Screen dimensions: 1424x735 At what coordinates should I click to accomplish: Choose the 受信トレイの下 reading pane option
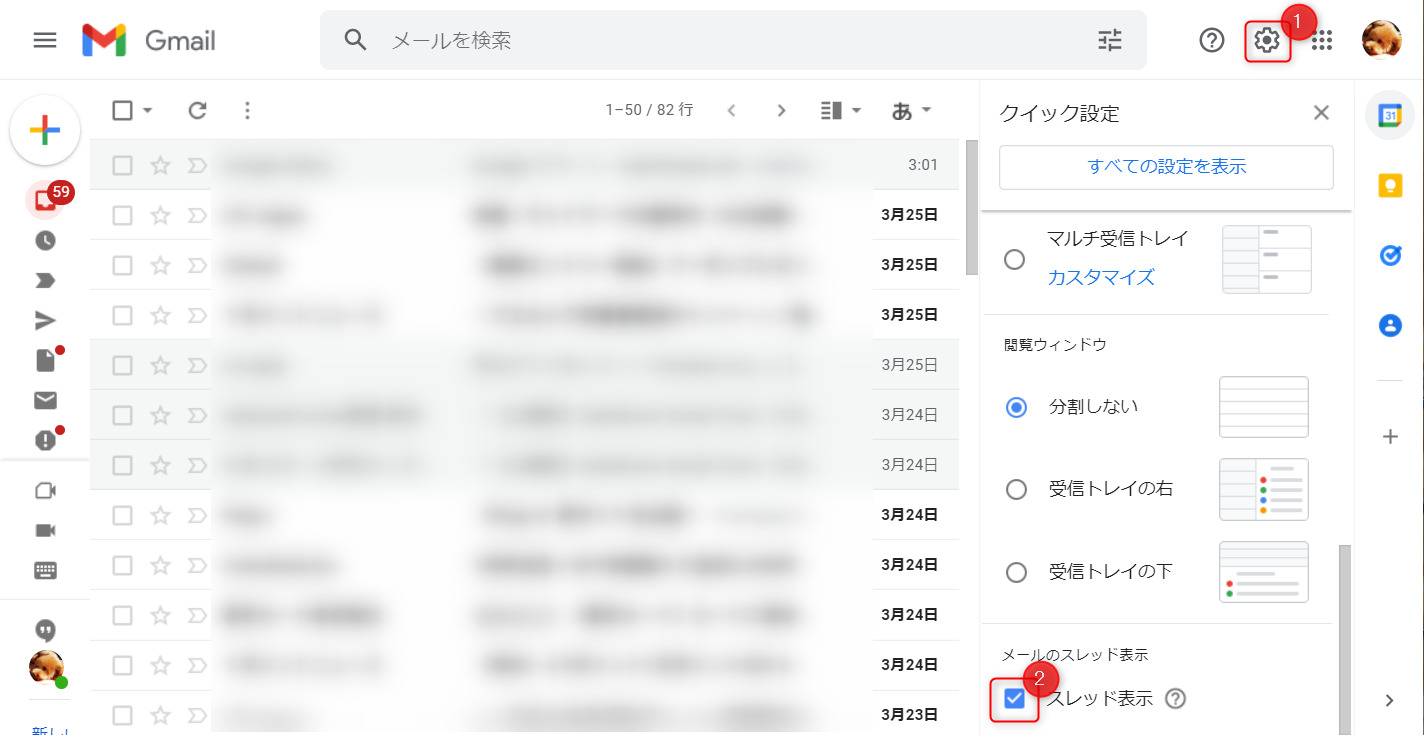1016,572
